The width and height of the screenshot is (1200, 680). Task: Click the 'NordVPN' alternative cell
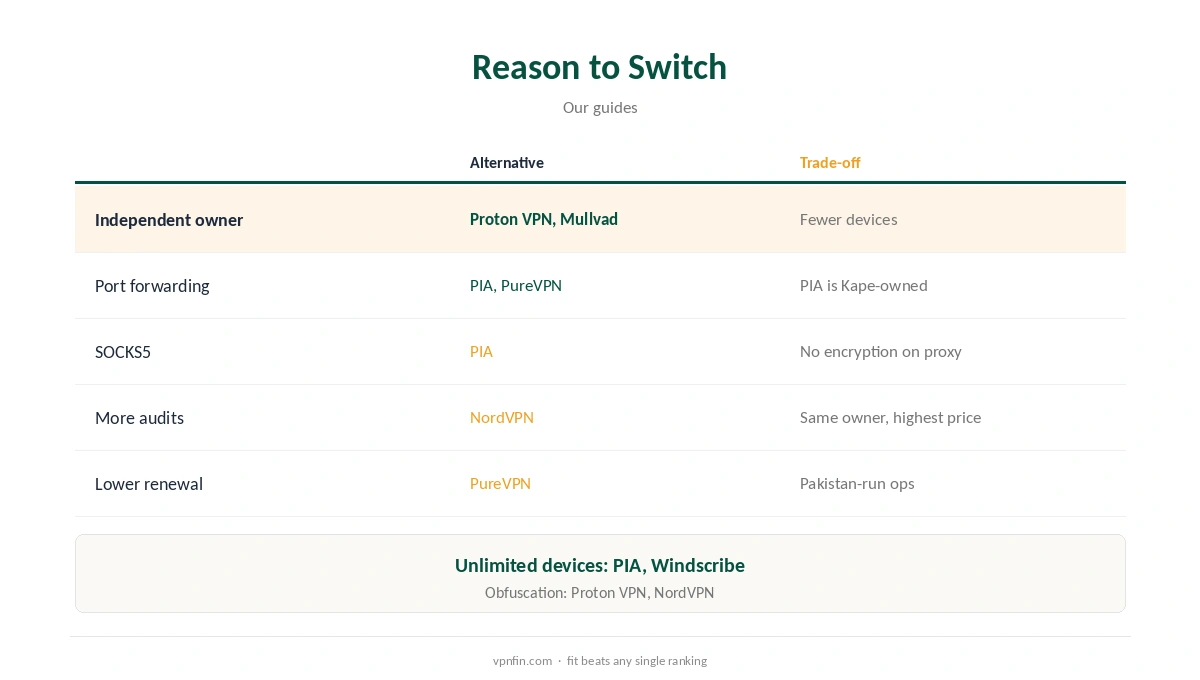(x=502, y=418)
